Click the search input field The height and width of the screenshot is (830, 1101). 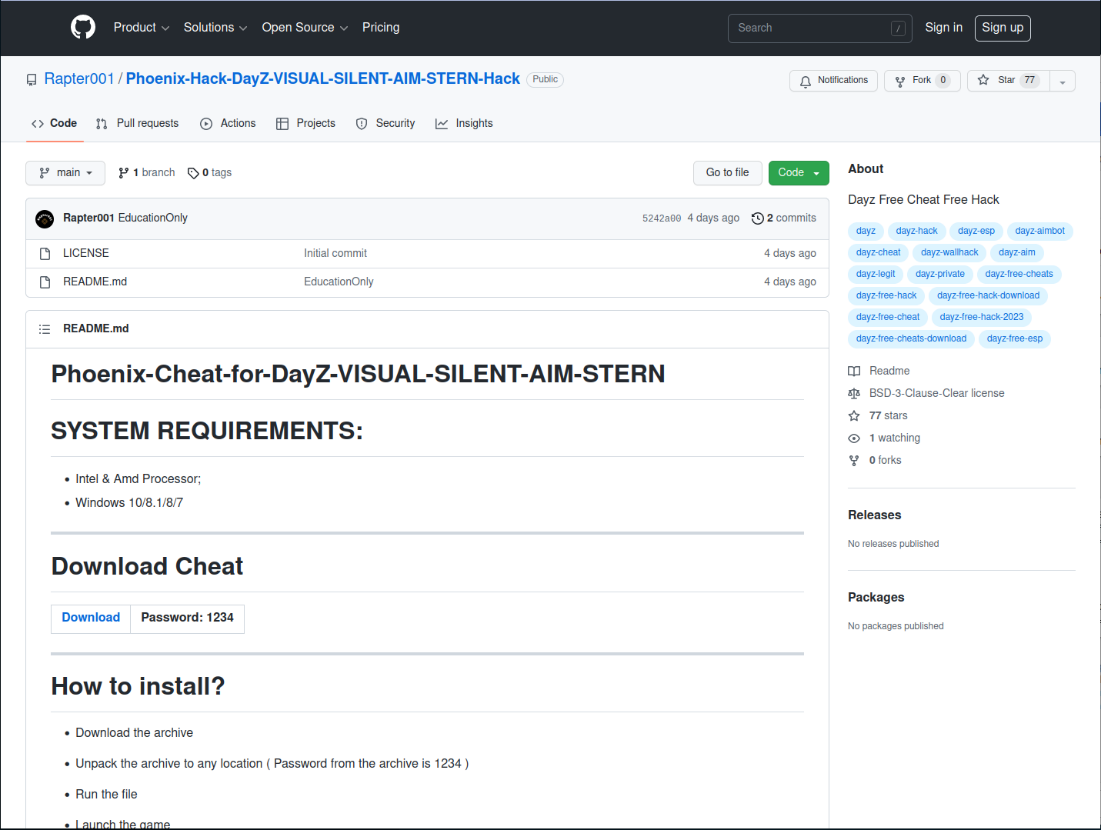(819, 28)
